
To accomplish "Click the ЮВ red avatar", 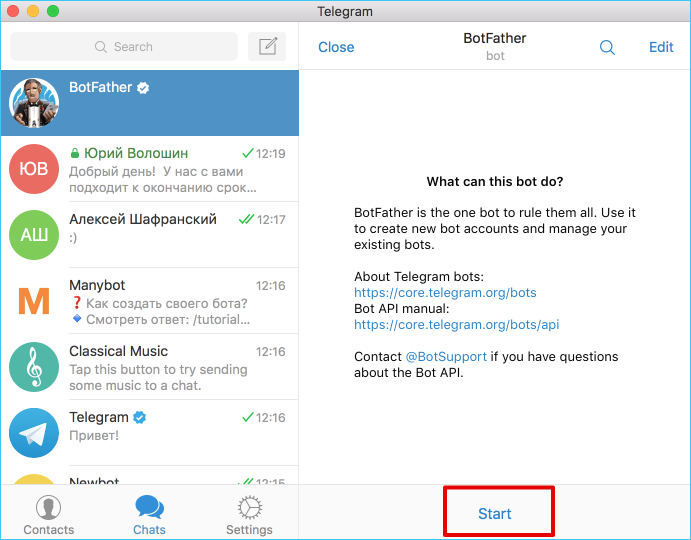I will coord(34,169).
